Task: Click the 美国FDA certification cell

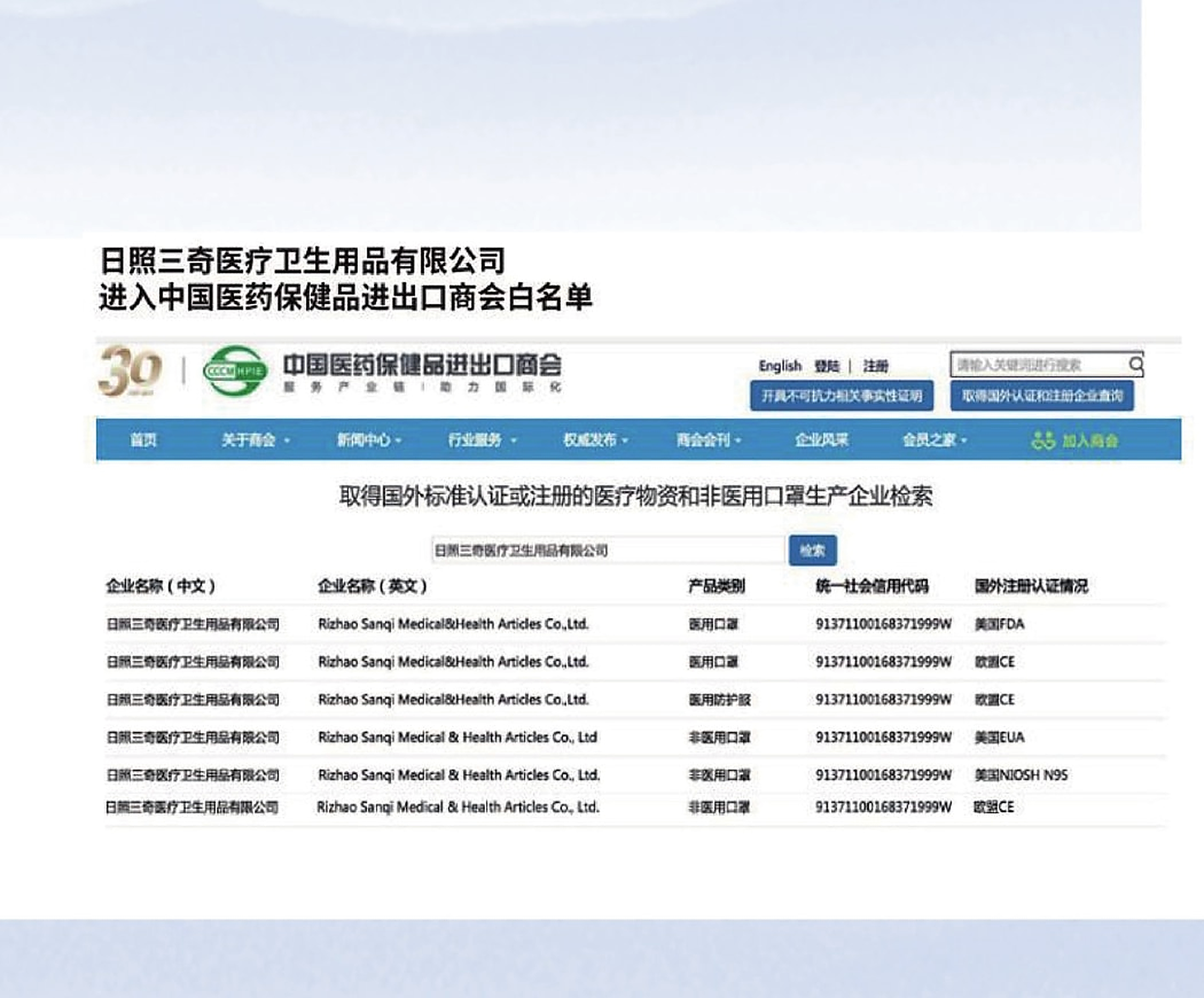Action: coord(999,624)
